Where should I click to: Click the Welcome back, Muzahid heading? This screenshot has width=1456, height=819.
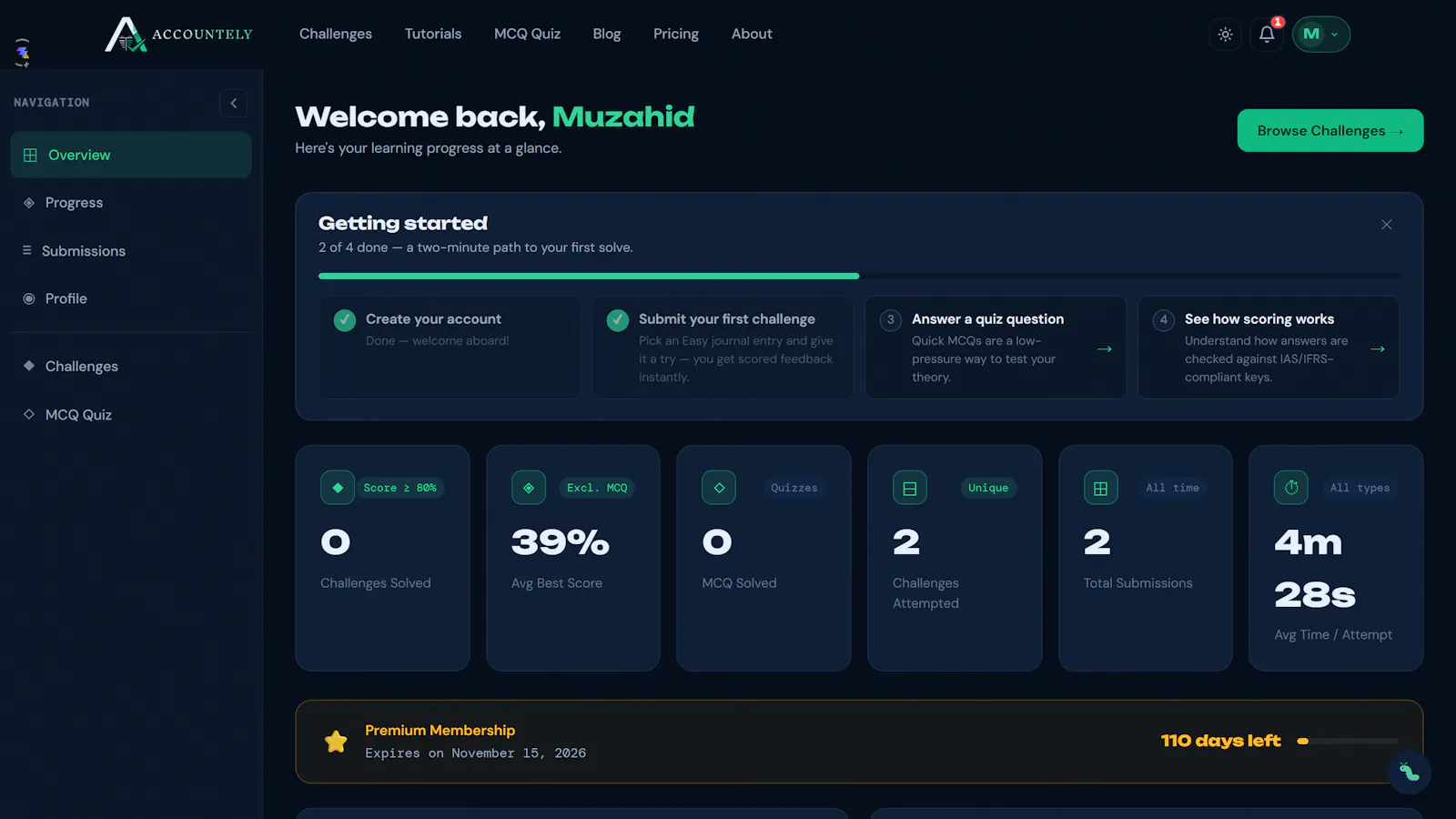[495, 116]
